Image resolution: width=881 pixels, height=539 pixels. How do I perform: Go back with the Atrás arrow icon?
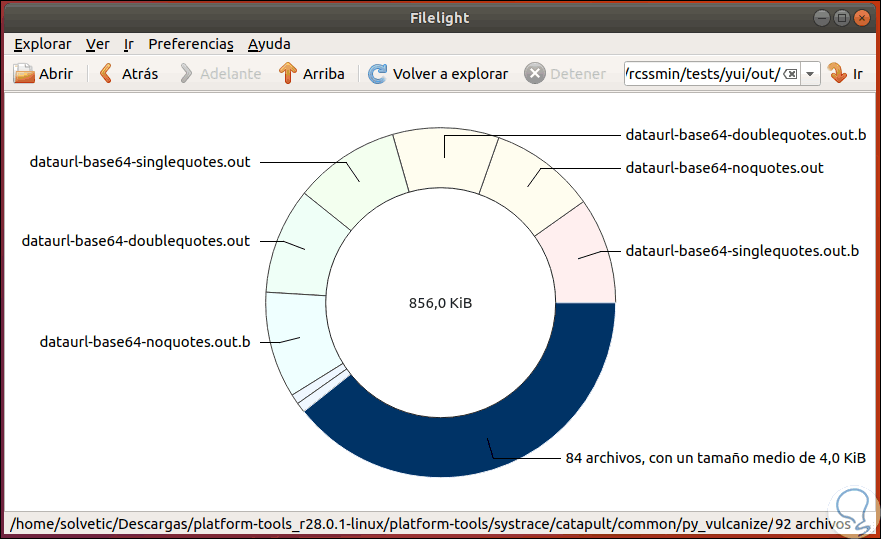106,74
